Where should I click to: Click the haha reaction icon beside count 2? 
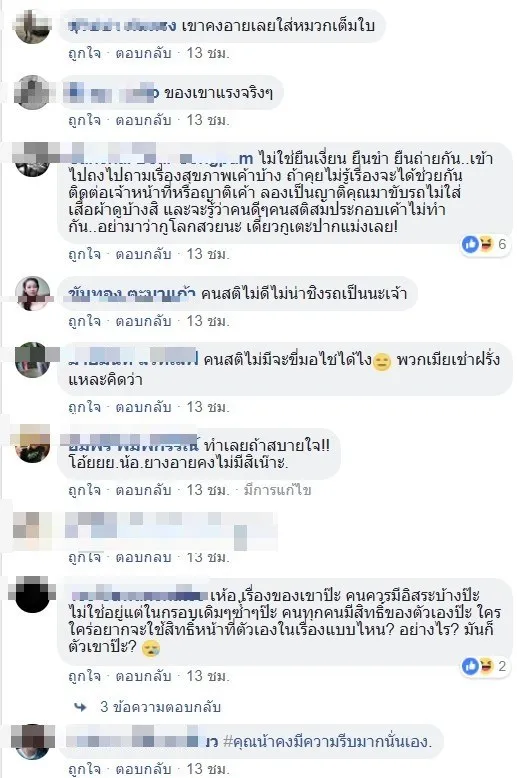pyautogui.click(x=486, y=666)
